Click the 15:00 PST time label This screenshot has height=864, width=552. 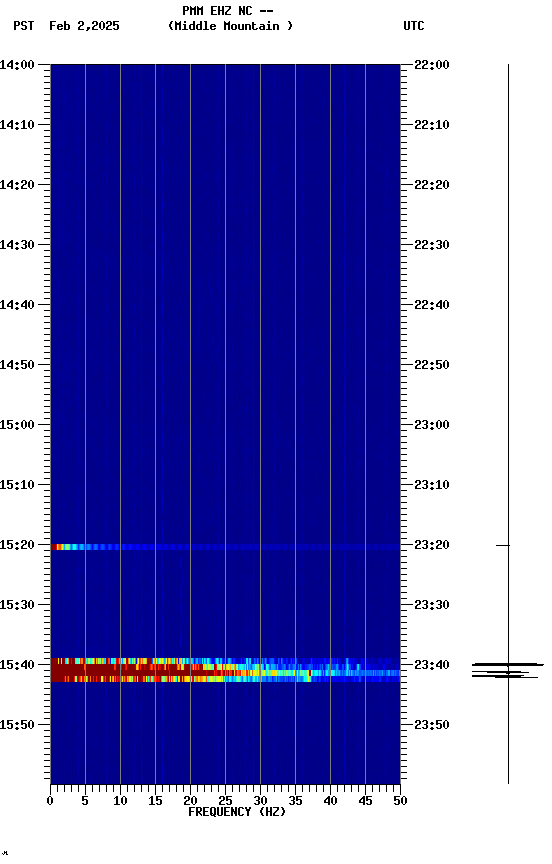coord(17,425)
